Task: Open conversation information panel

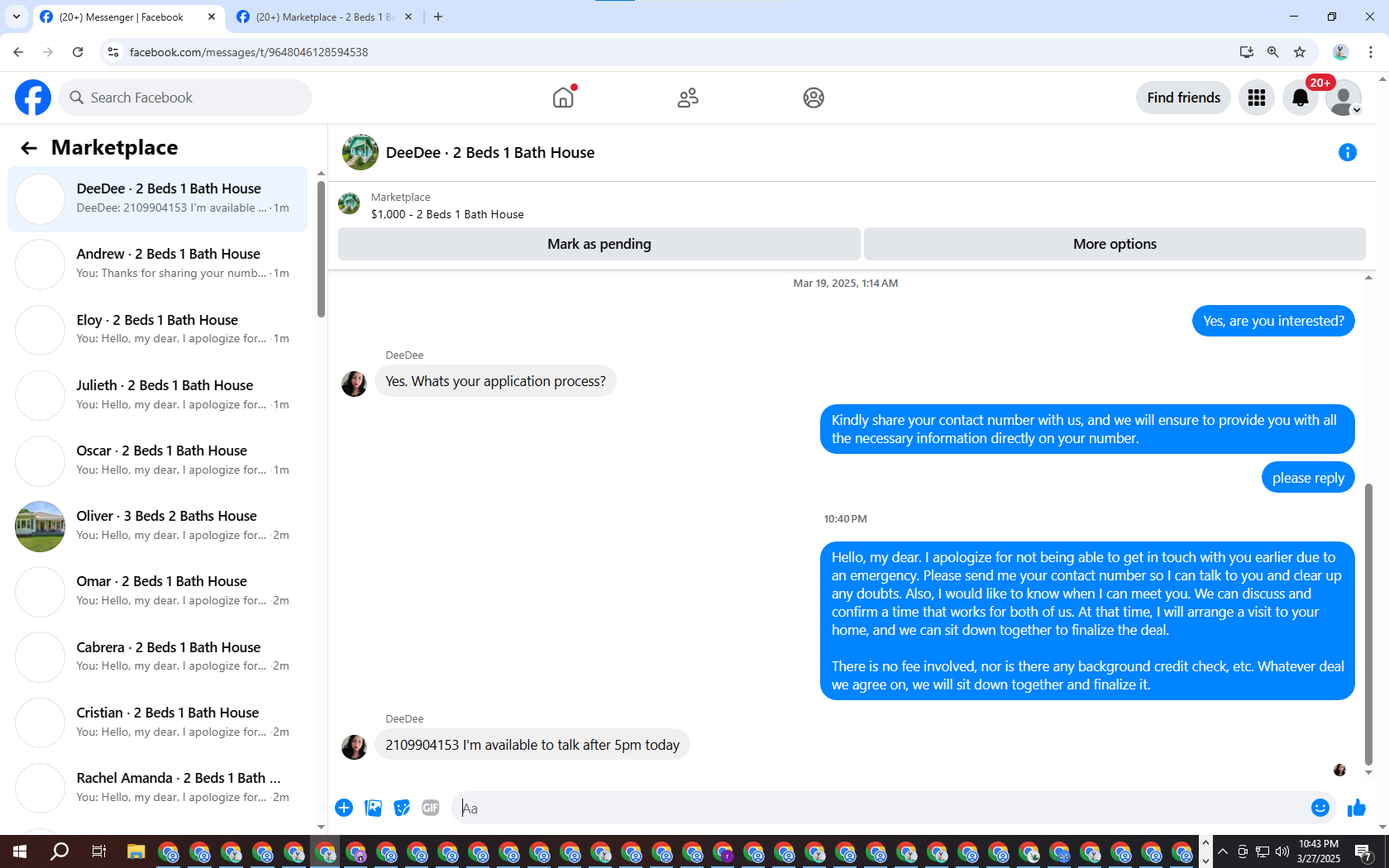Action: click(x=1348, y=152)
